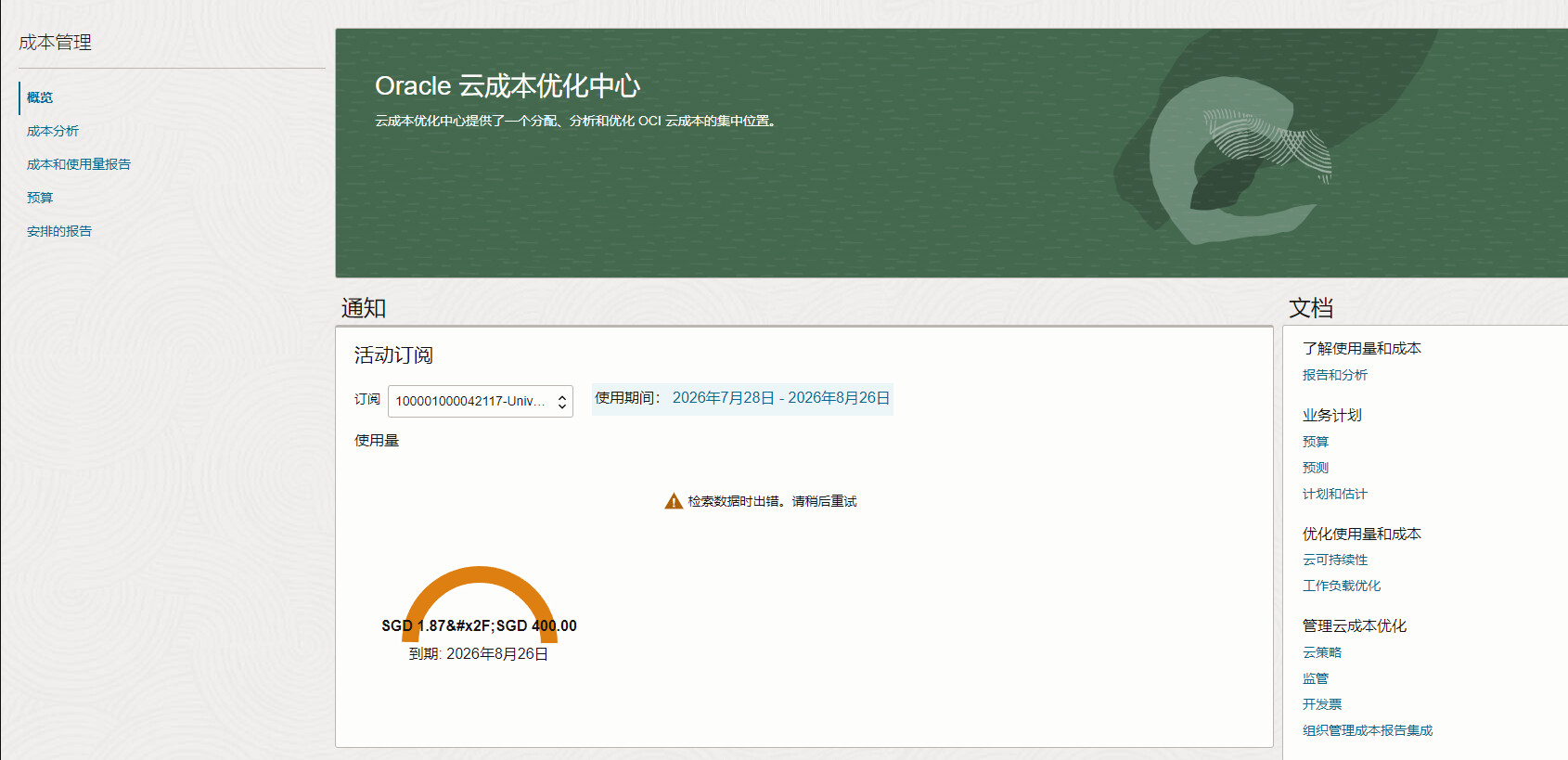Open the 预算 link under 业务计划
1568x760 pixels.
[1316, 442]
